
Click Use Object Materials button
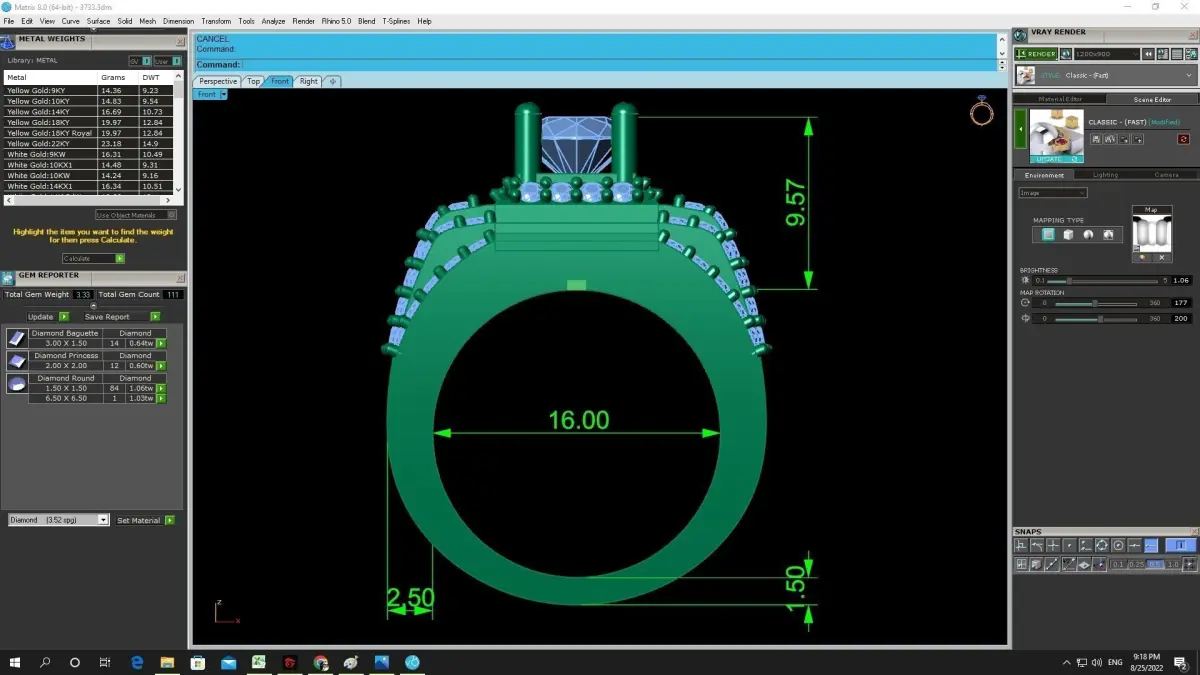[x=136, y=215]
